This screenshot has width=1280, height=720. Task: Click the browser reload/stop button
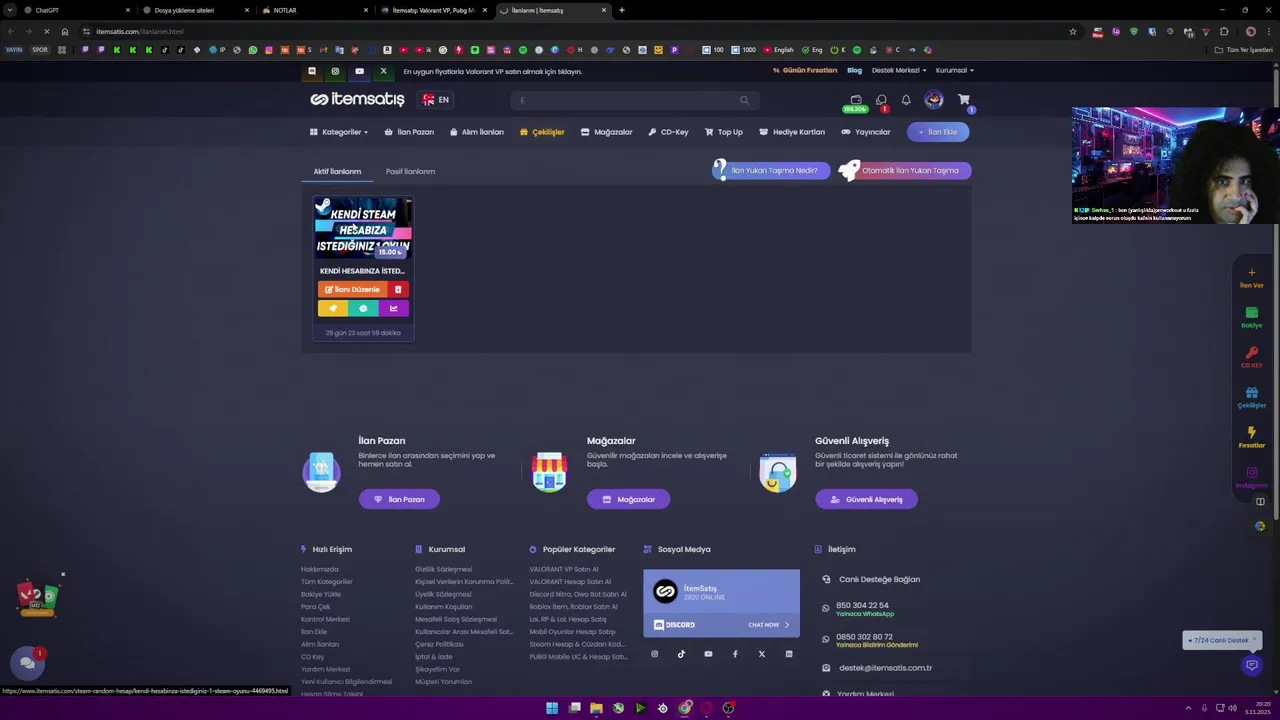47,31
